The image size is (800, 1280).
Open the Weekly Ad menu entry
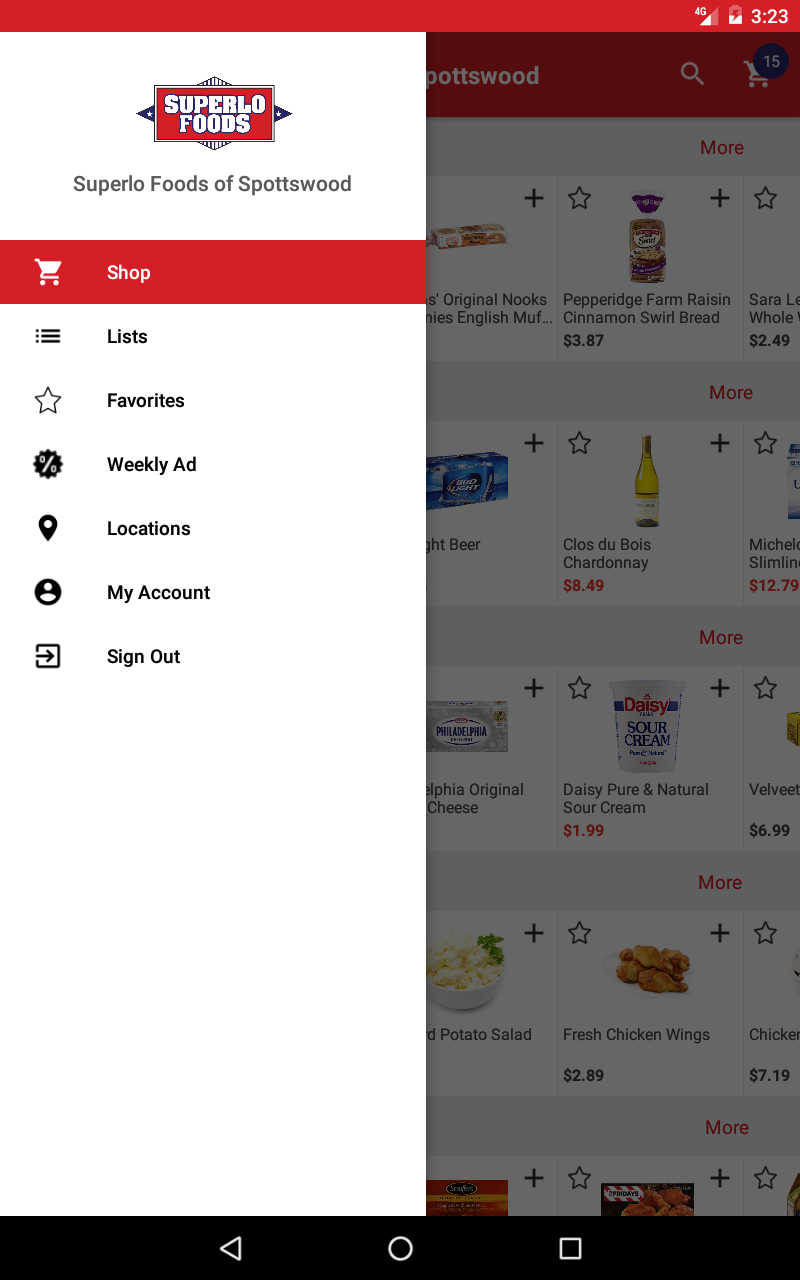click(x=213, y=464)
